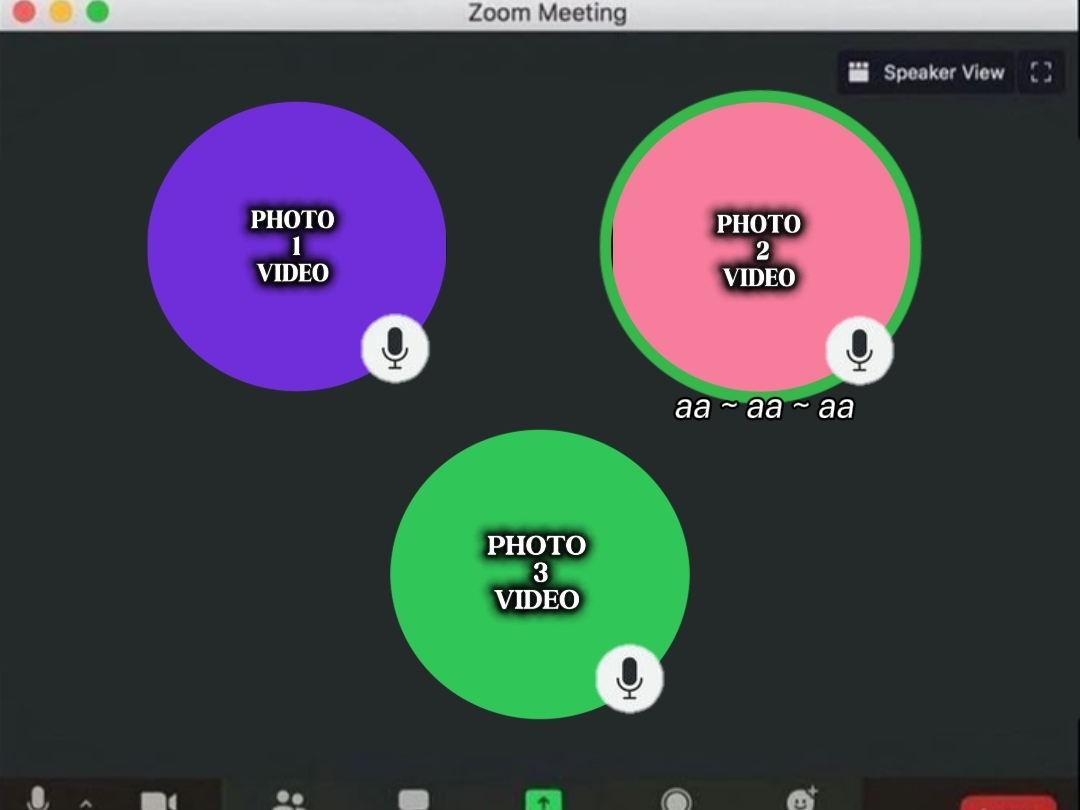1080x810 pixels.
Task: Start recording with the Record circle icon
Action: [676, 800]
